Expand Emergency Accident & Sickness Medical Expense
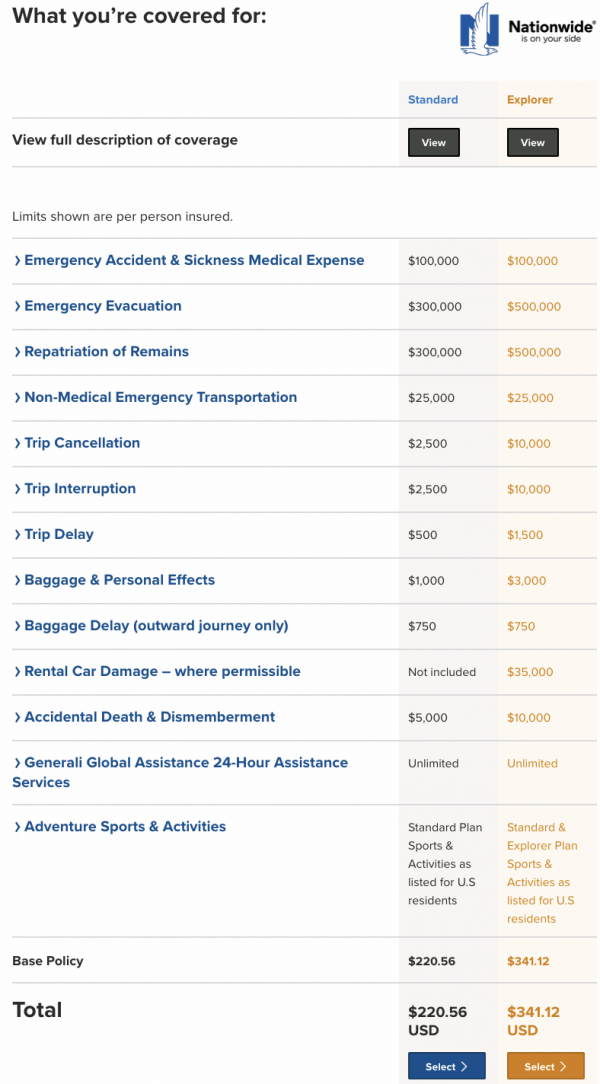600x1084 pixels. click(194, 260)
